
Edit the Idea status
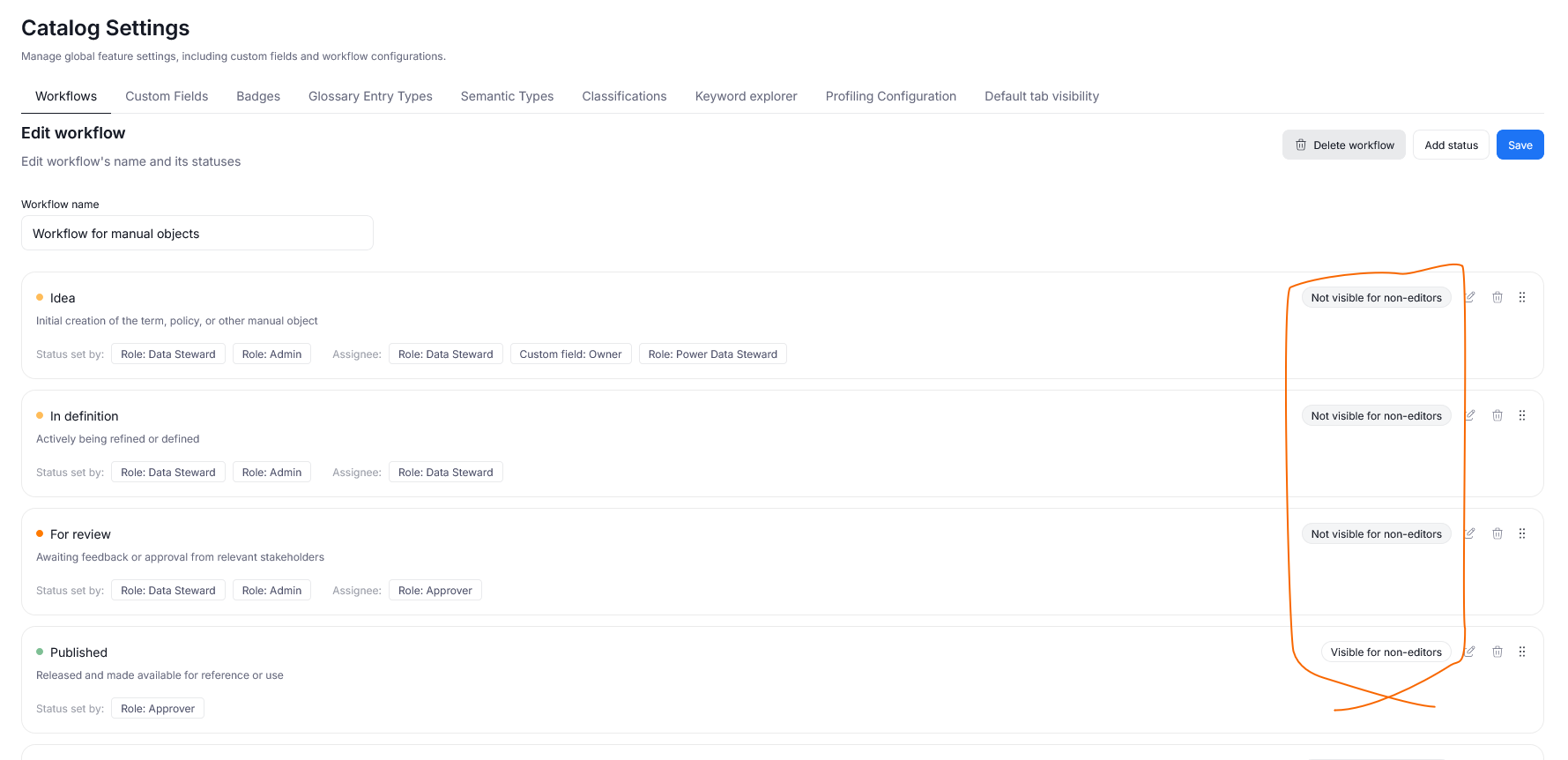pyautogui.click(x=1470, y=297)
